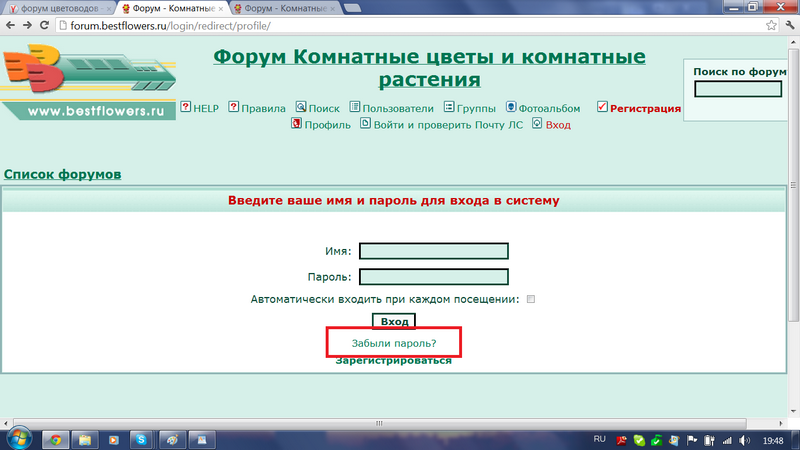Click the Забыли пароль? link
The image size is (800, 450).
coord(394,343)
